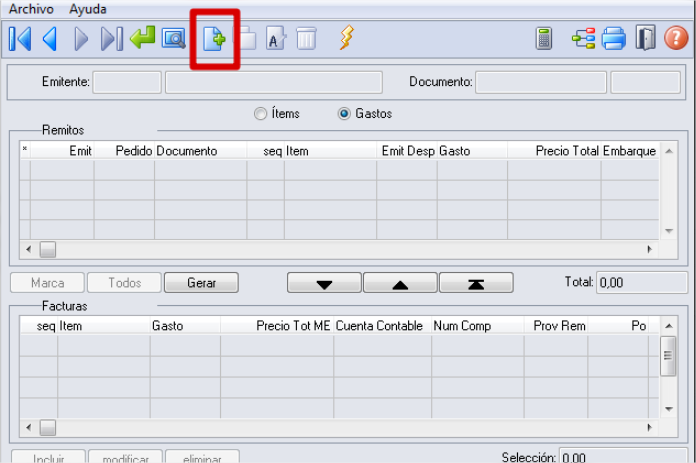Click the Marca button
This screenshot has width=696, height=463.
[x=47, y=283]
